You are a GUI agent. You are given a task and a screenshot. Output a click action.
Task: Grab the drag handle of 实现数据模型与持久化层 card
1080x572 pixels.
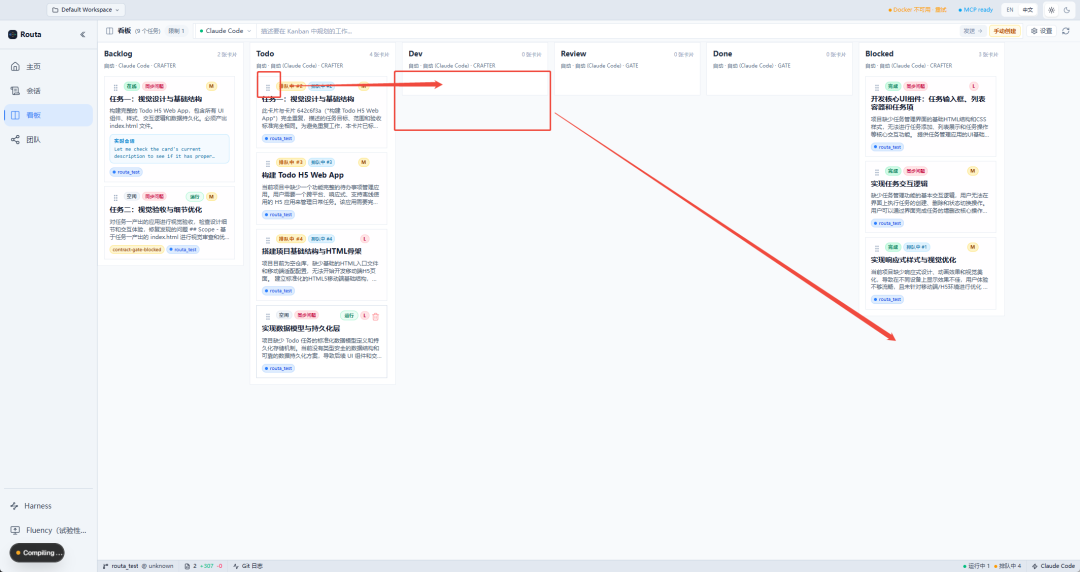(268, 317)
